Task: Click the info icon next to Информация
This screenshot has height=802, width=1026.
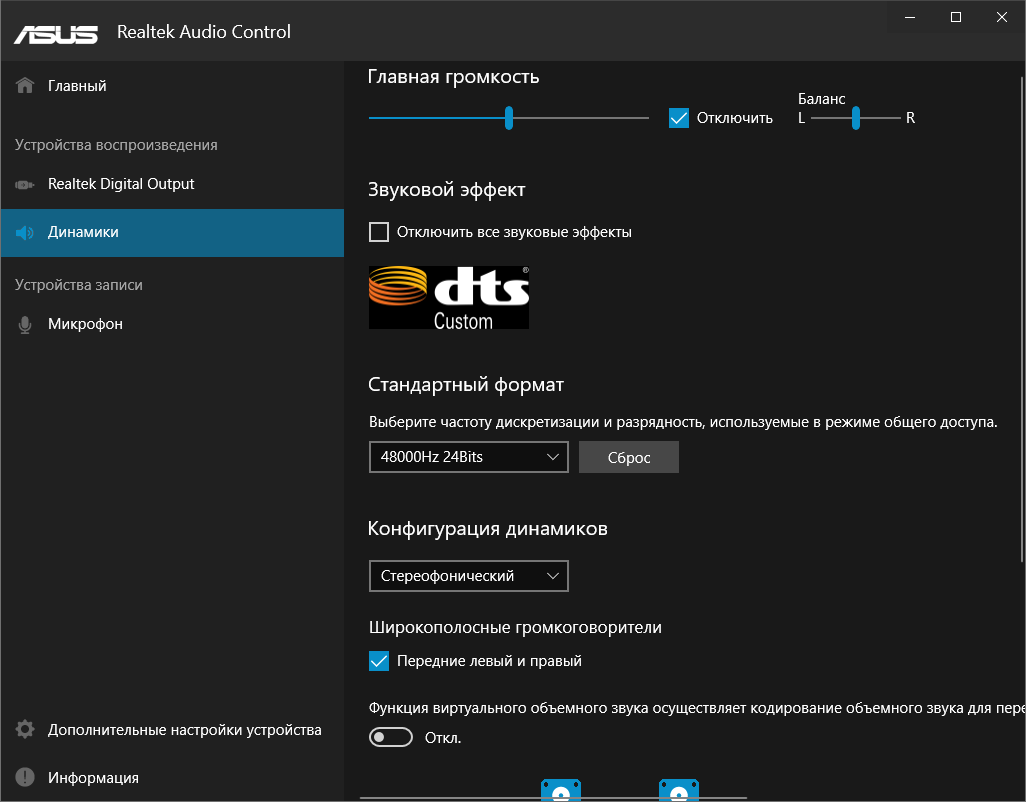Action: pos(24,777)
